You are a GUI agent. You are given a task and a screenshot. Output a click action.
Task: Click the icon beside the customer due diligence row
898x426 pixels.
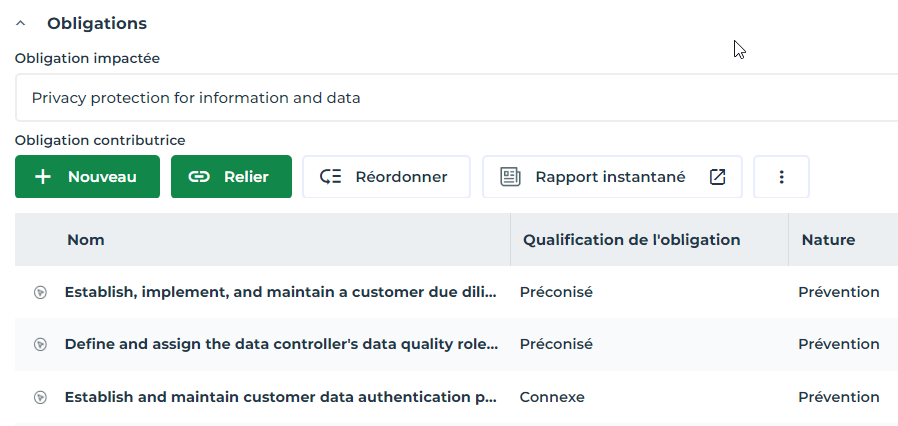tap(40, 292)
